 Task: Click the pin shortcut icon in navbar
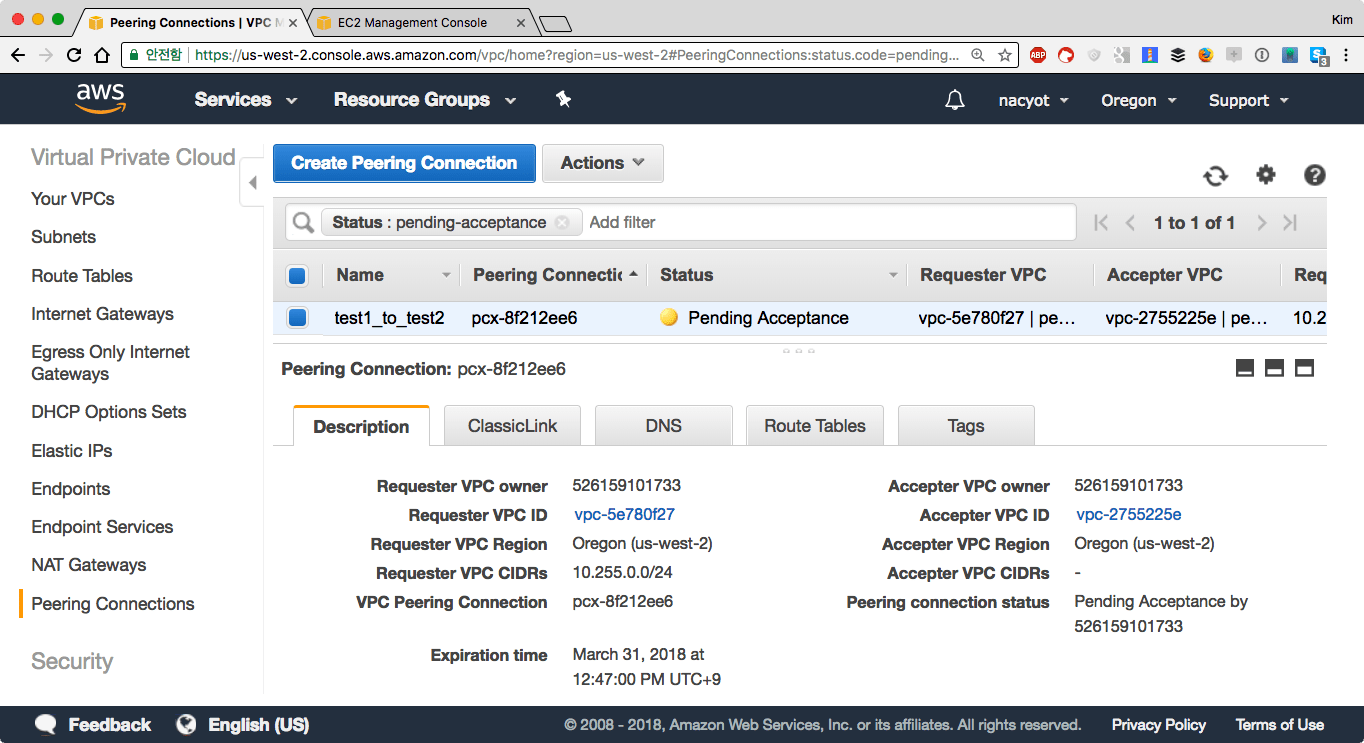[x=563, y=99]
